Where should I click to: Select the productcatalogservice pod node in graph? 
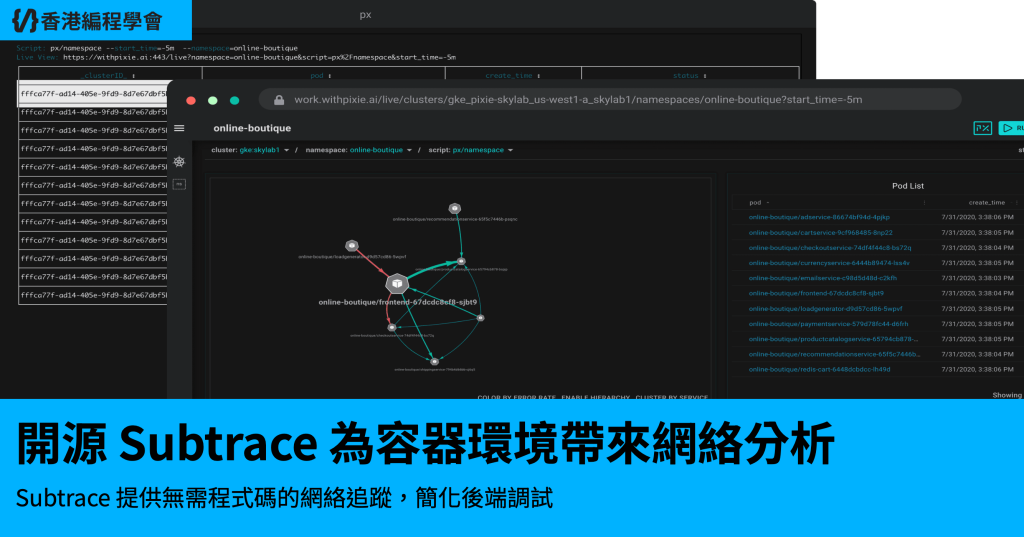click(x=461, y=261)
